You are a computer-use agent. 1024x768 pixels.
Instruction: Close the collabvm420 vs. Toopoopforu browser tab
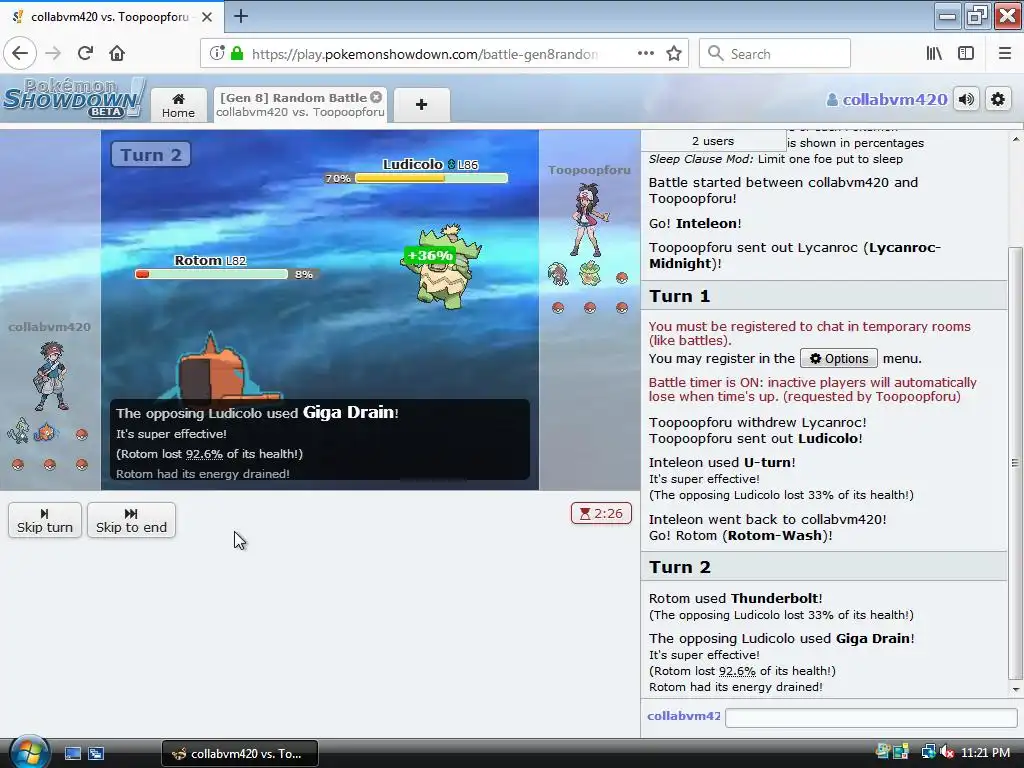point(206,17)
